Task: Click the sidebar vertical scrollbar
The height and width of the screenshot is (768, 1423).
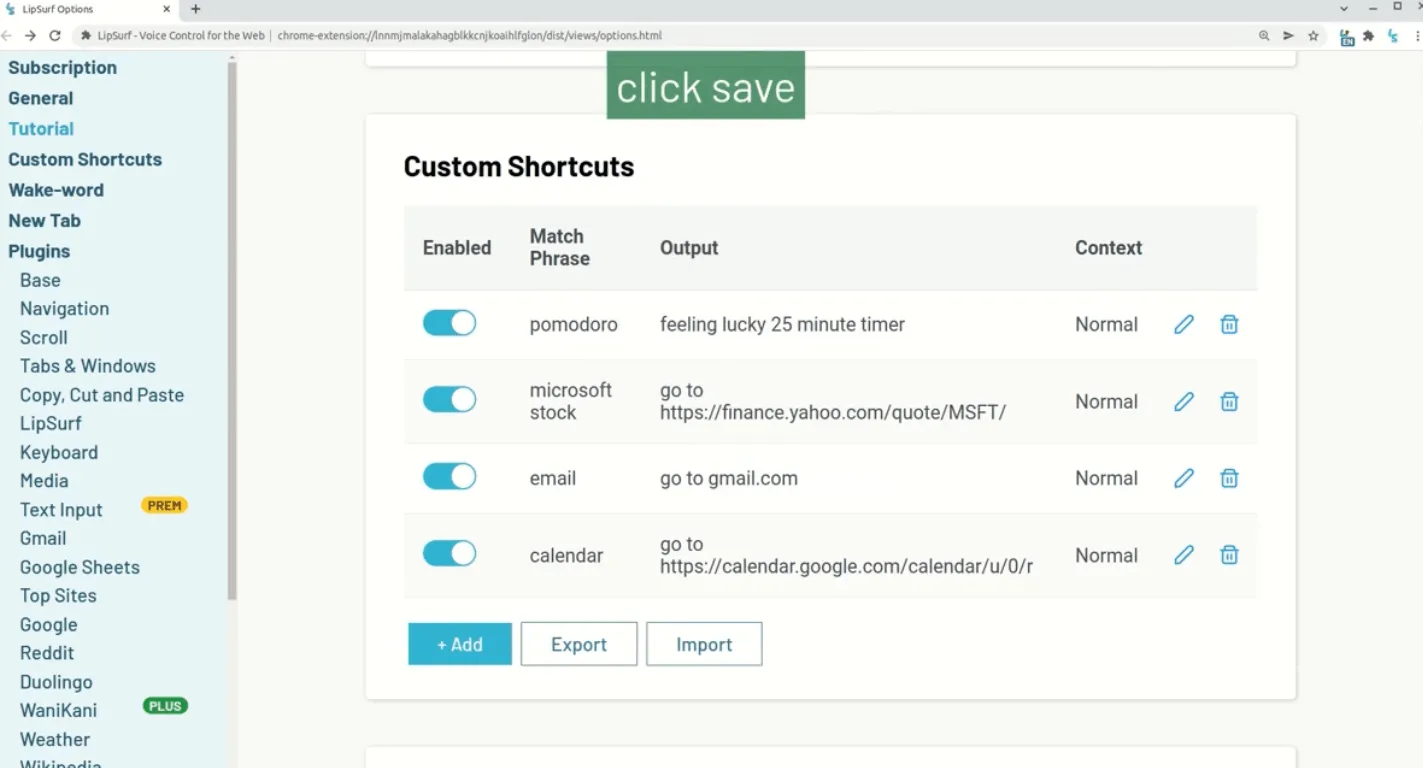Action: 232,330
